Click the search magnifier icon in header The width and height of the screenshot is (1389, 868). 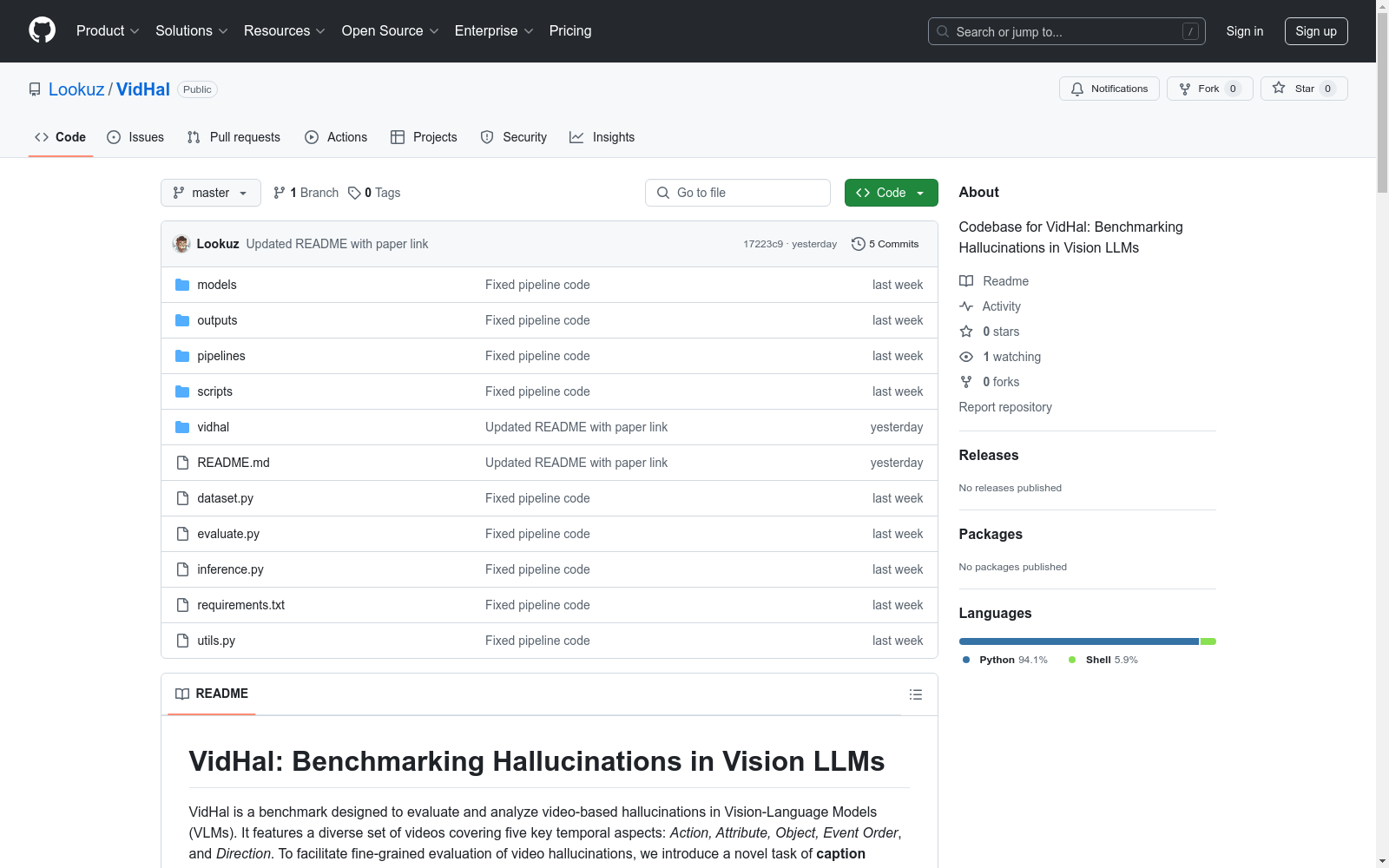(x=943, y=31)
